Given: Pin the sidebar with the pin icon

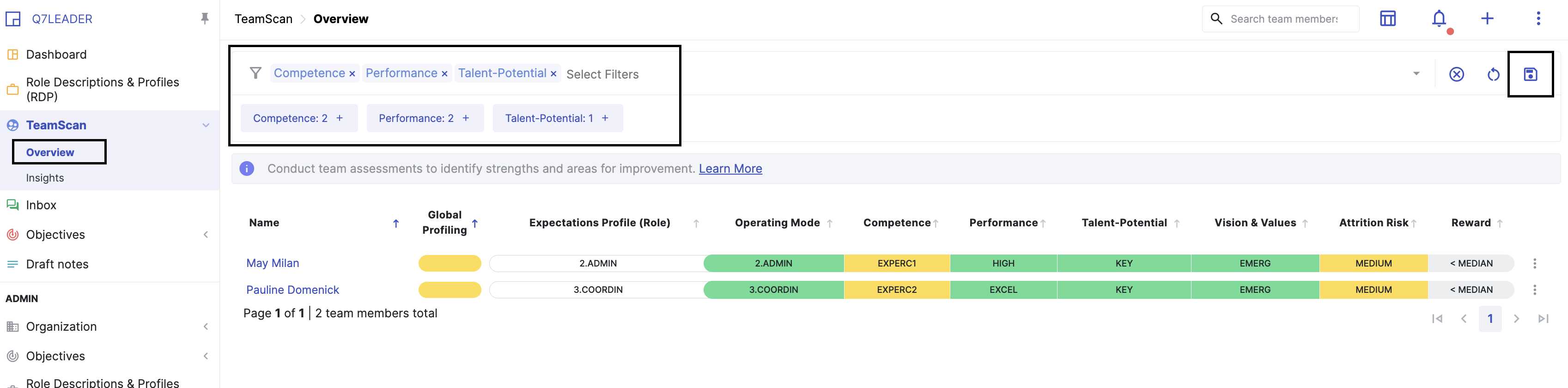Looking at the screenshot, I should click(x=205, y=19).
